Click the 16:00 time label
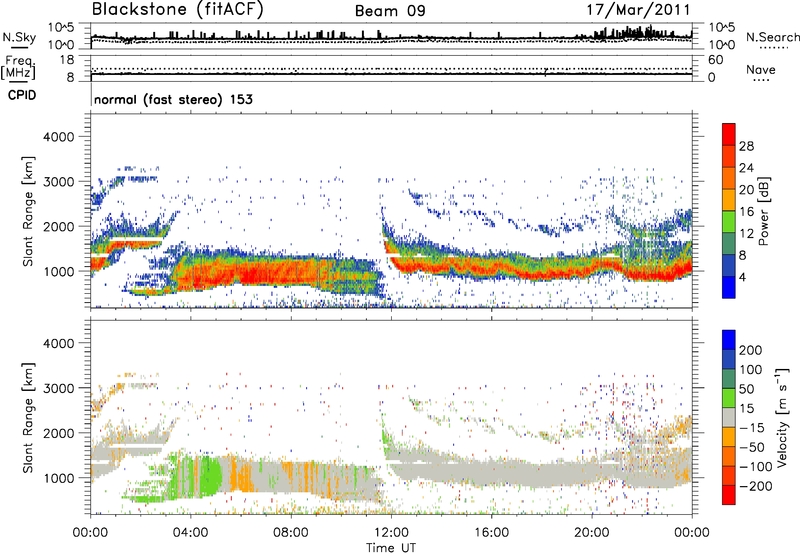Viewport: 800px width, 554px height. (491, 533)
